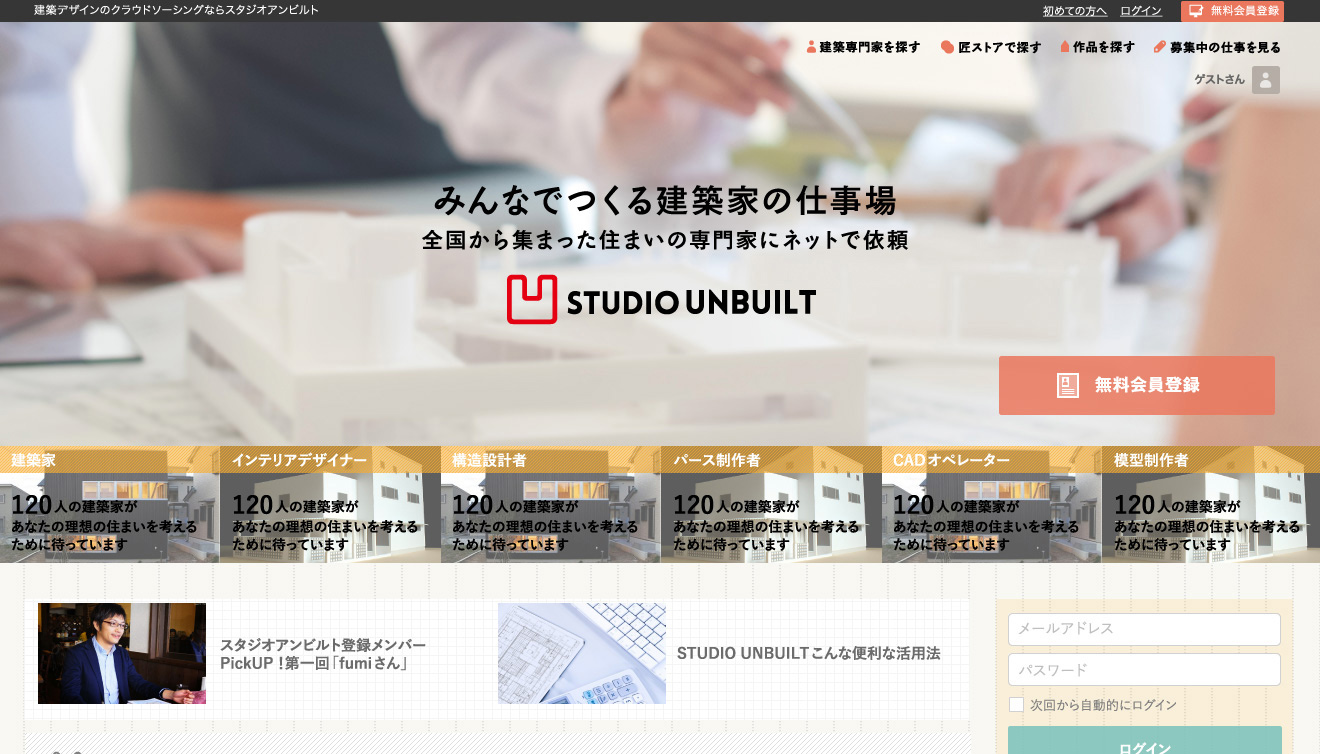
Task: Click the subheading 全国から集まった住まいの専門家にネットで依頼
Action: [665, 241]
